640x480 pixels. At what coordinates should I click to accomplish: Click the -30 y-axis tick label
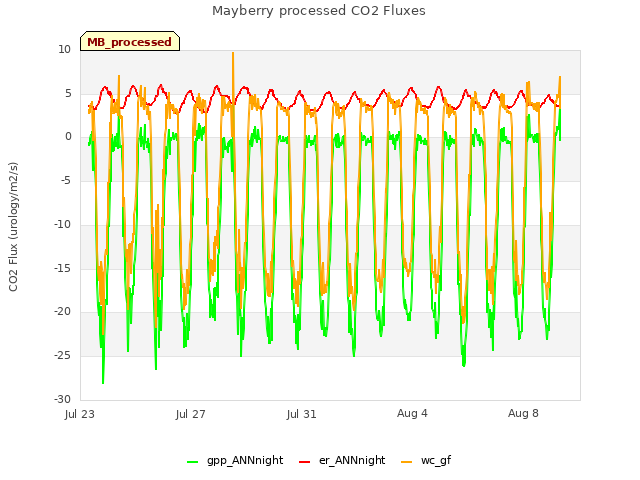pyautogui.click(x=62, y=399)
